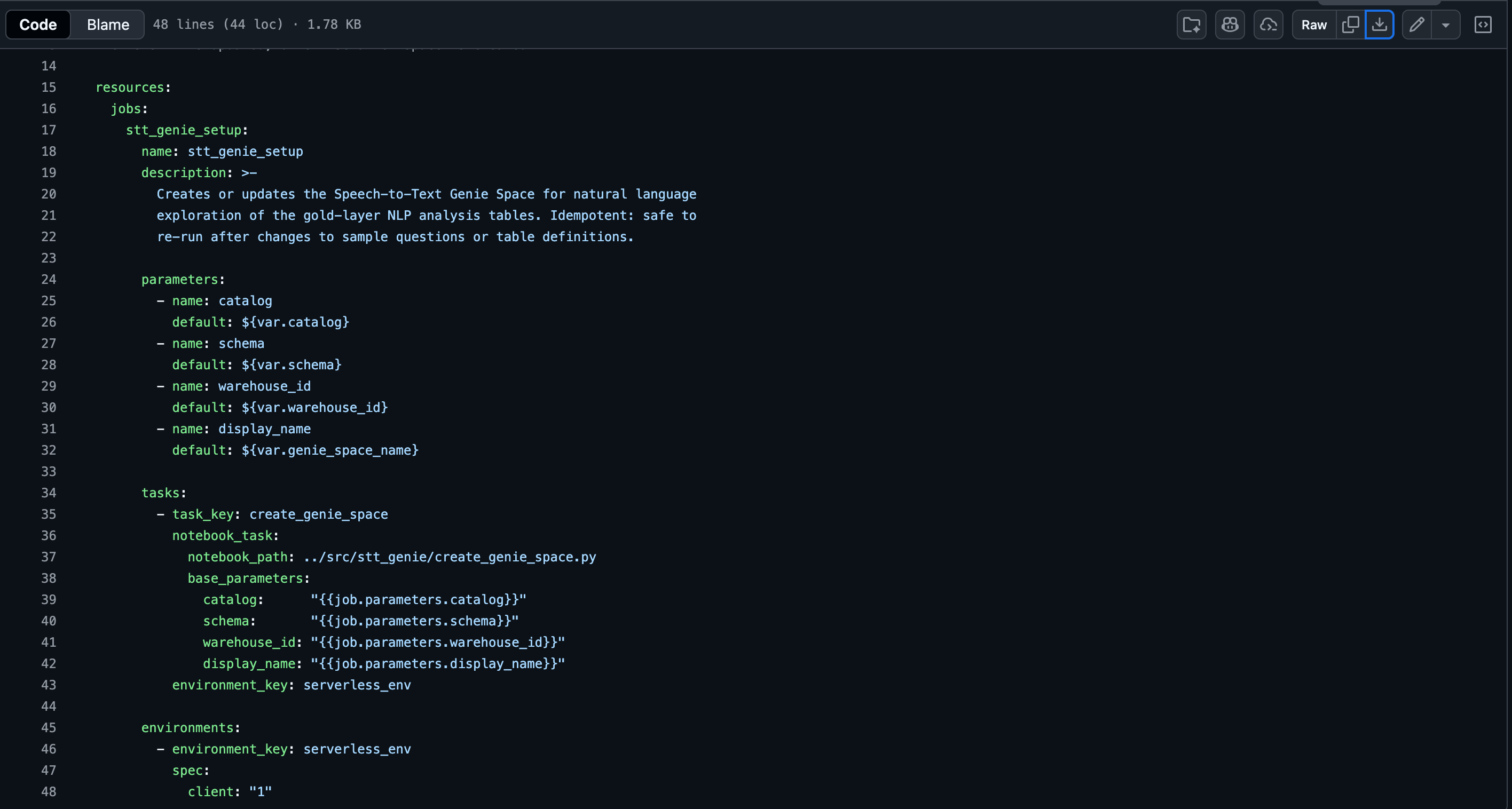Expand more edit options dropdown
Image resolution: width=1512 pixels, height=809 pixels.
coord(1446,25)
